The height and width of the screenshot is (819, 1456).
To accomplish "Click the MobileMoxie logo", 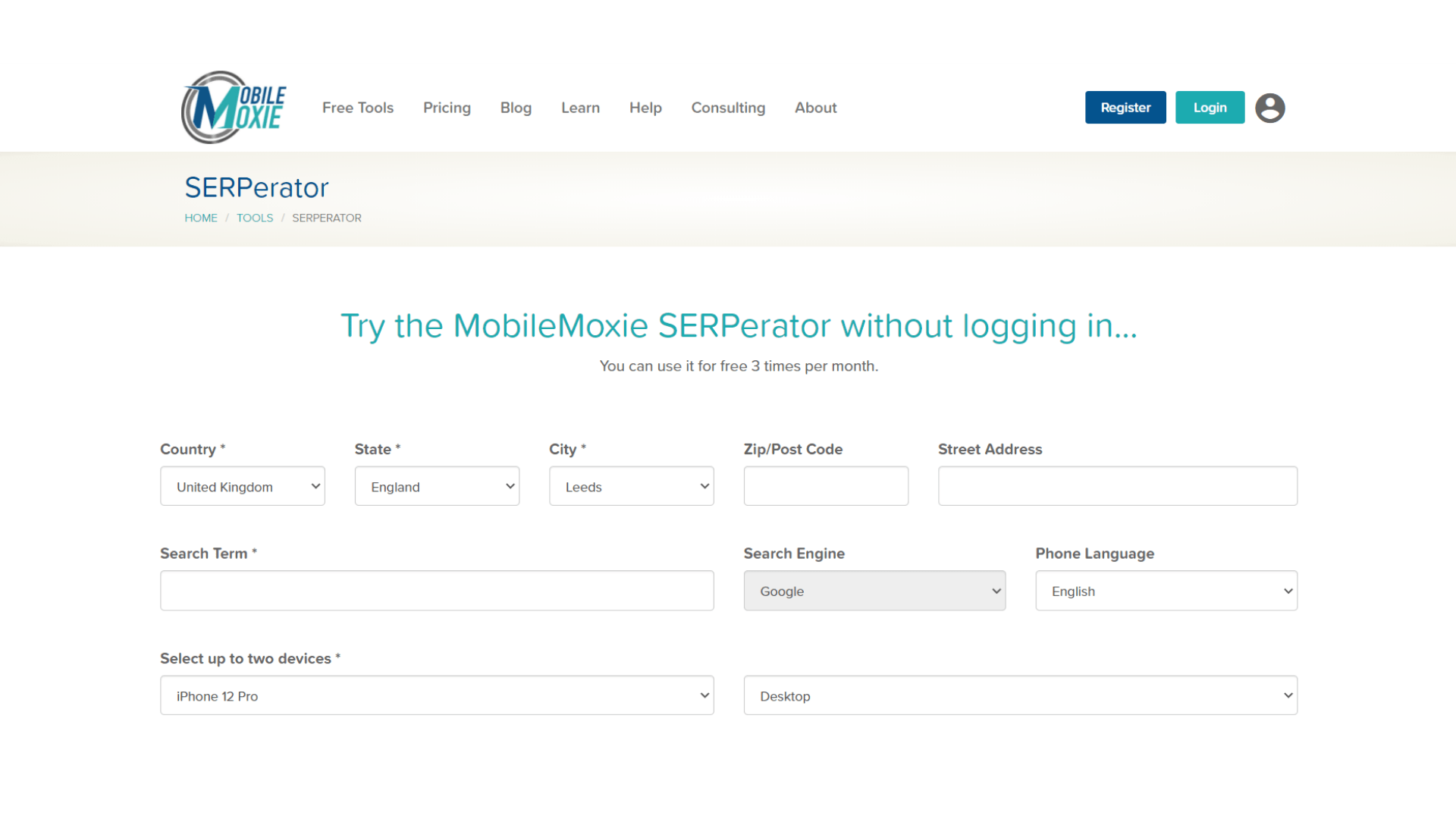I will [234, 108].
